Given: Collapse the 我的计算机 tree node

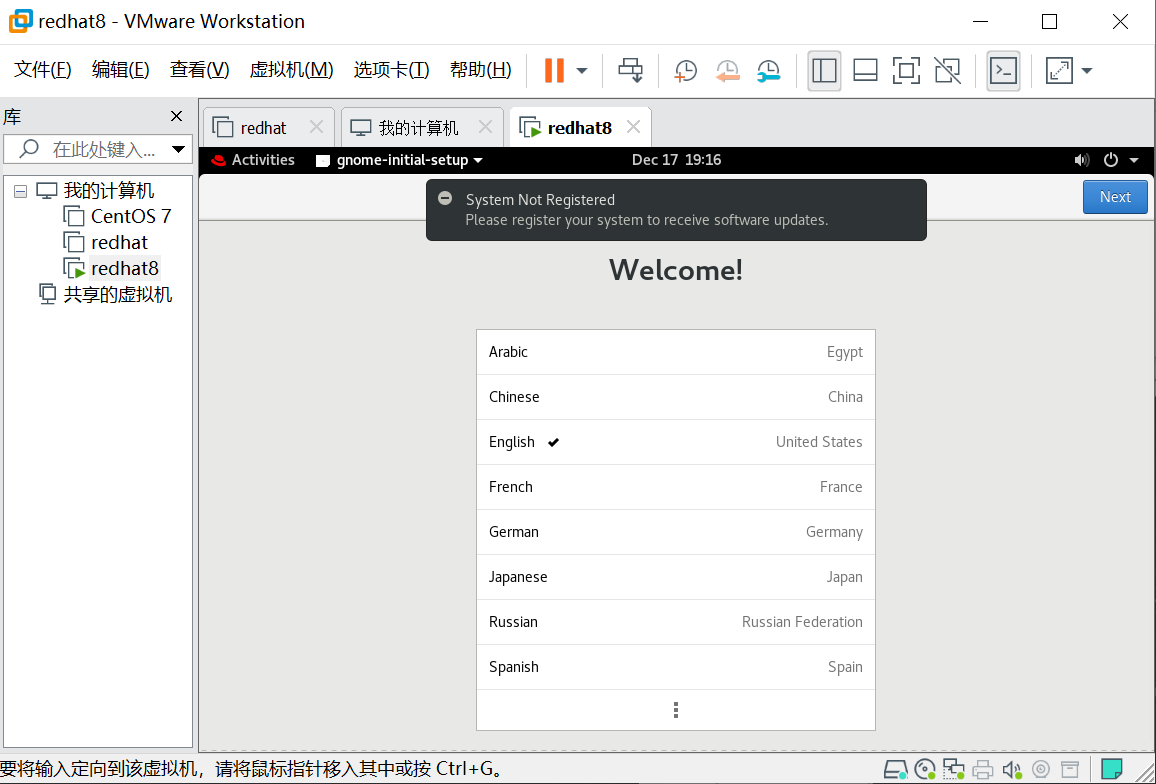Looking at the screenshot, I should pos(21,191).
